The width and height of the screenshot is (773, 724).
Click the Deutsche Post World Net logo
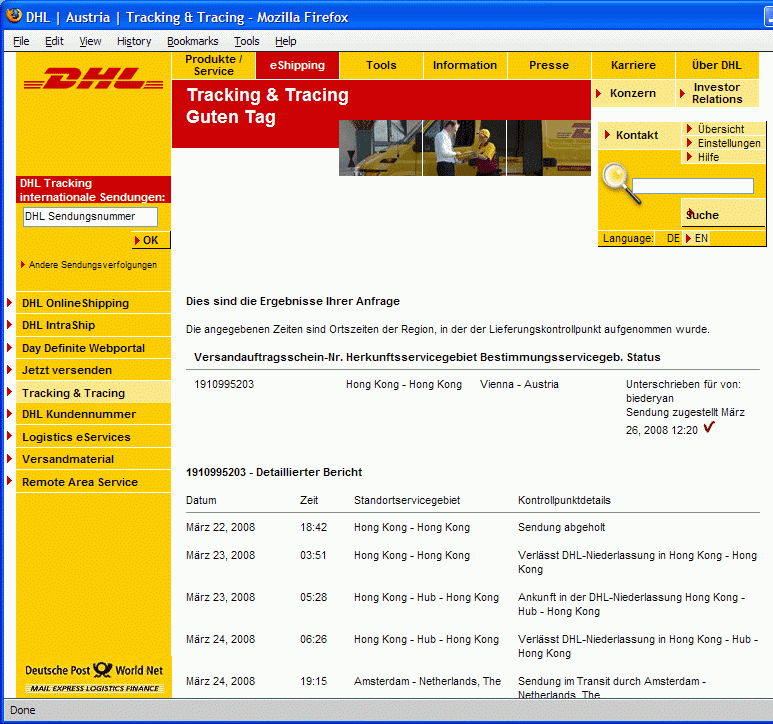click(94, 677)
